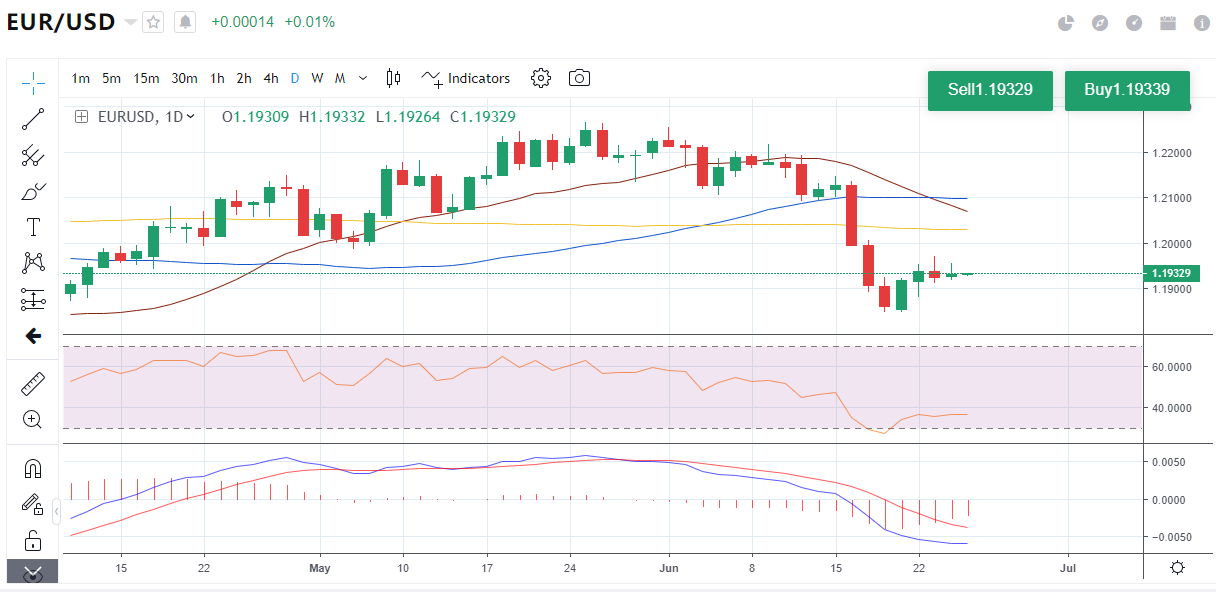Select the pitchfork drawing tool
Screen dimensions: 1216x592
(x=33, y=155)
